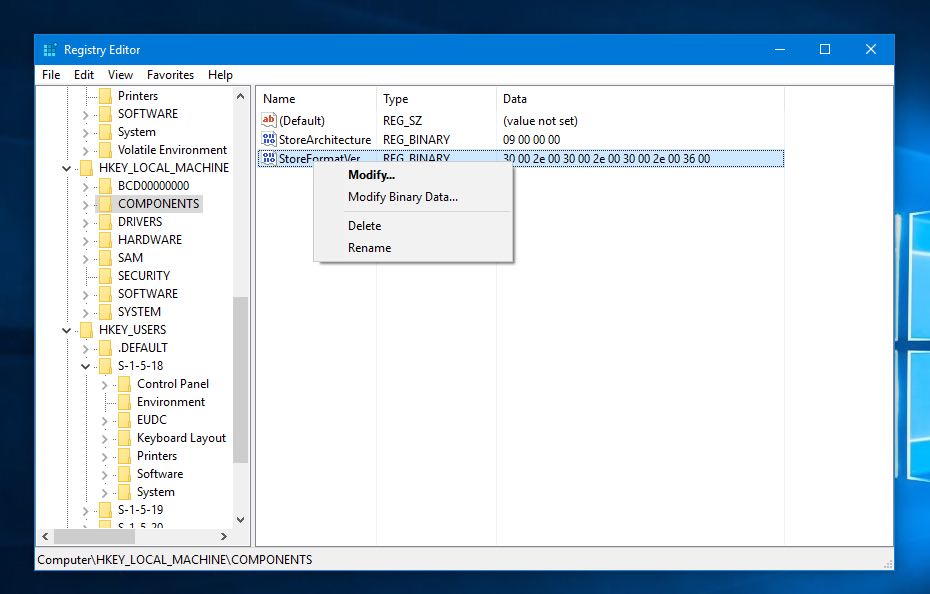This screenshot has width=930, height=594.
Task: Open the Favorites menu
Action: coord(170,75)
